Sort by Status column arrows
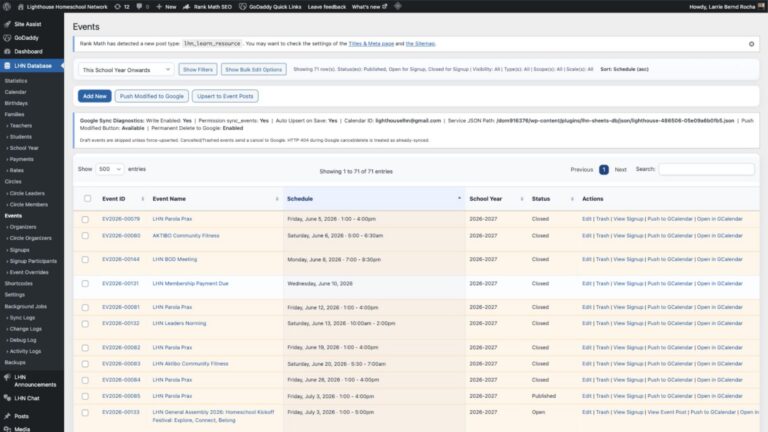 572,199
